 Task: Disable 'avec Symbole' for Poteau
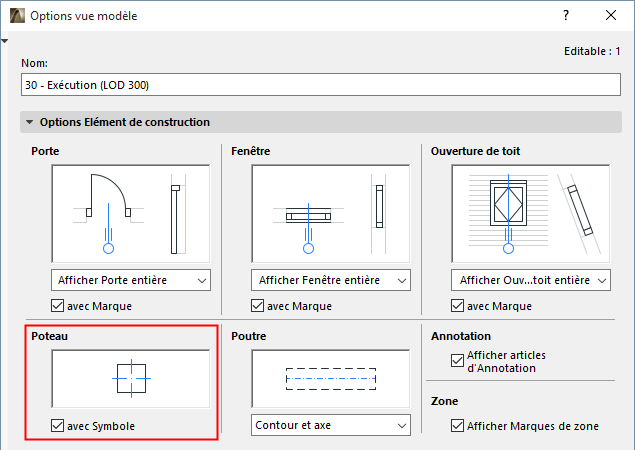(x=58, y=426)
